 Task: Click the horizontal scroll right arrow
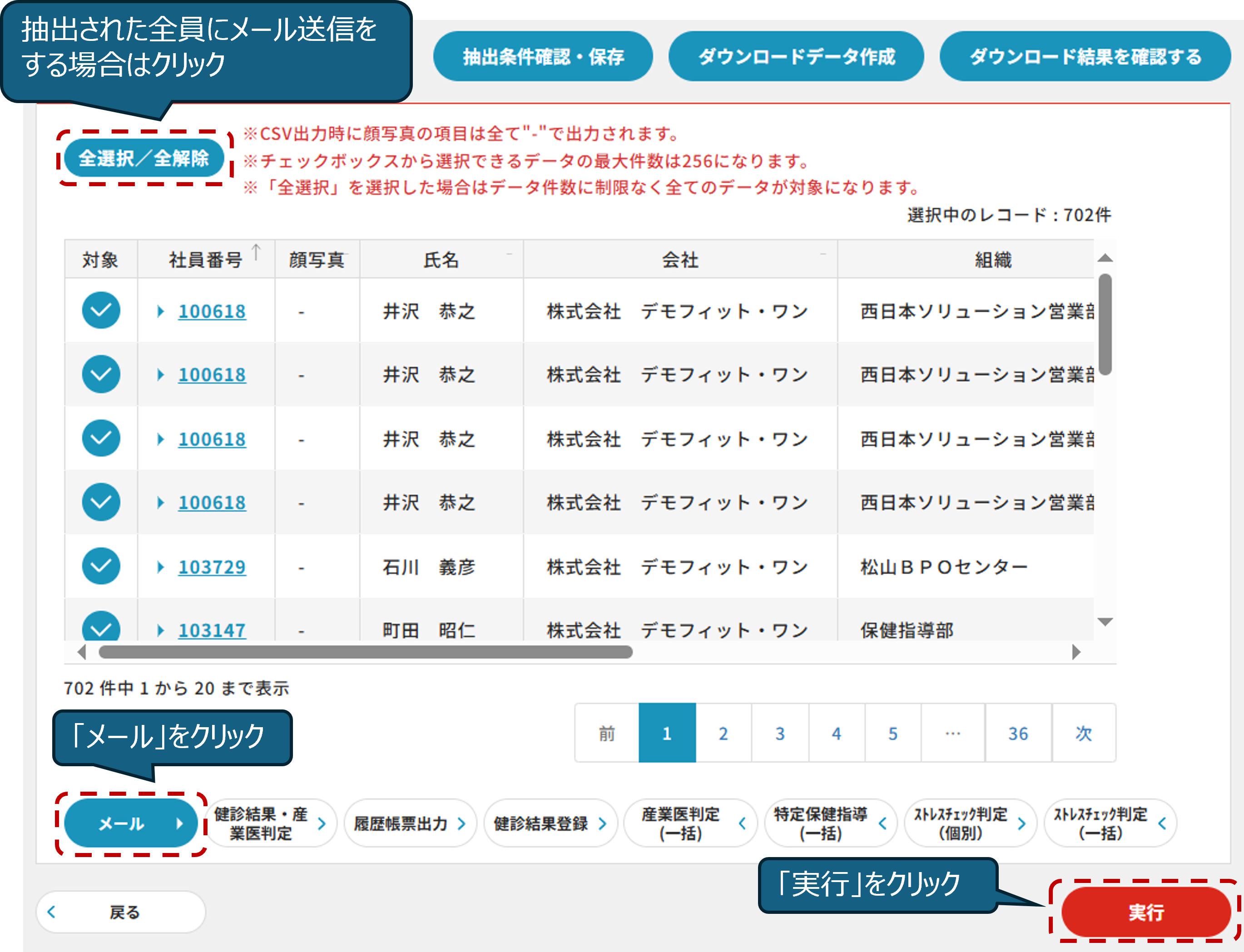[x=1076, y=652]
